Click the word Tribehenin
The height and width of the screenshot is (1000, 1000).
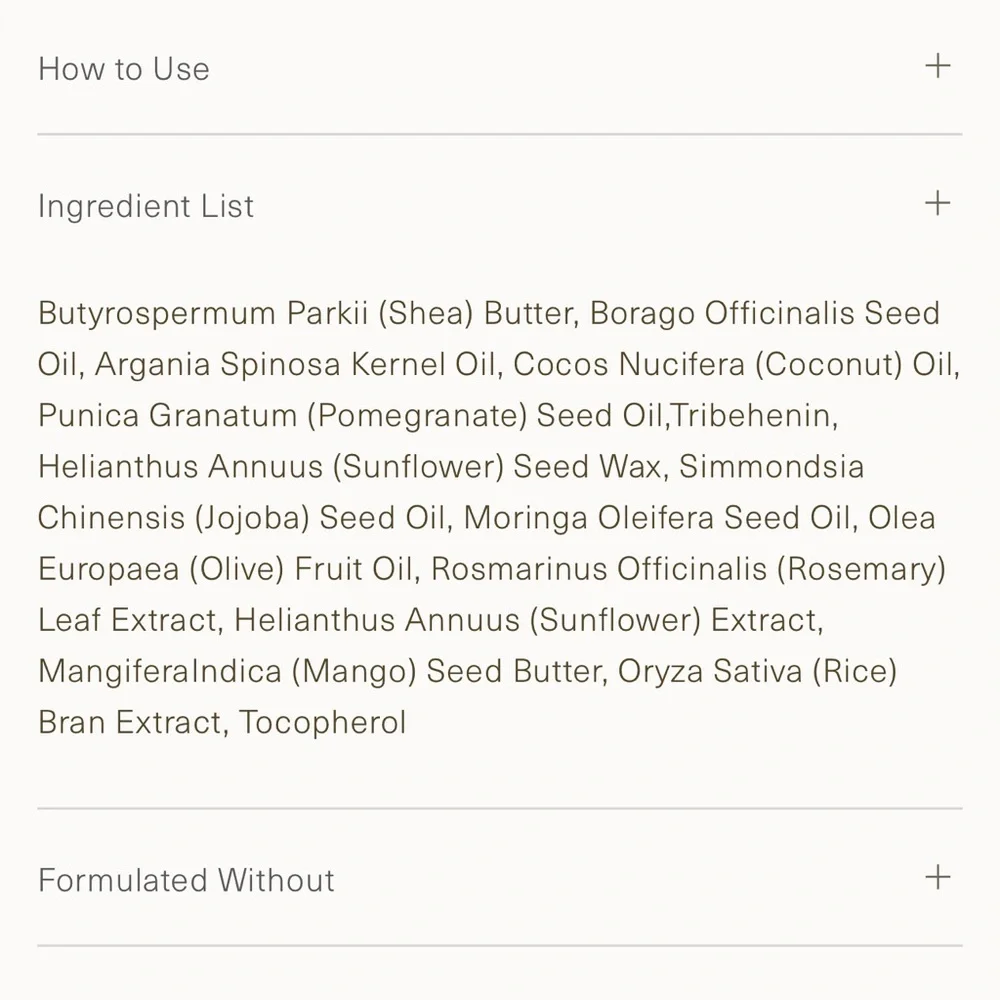754,415
